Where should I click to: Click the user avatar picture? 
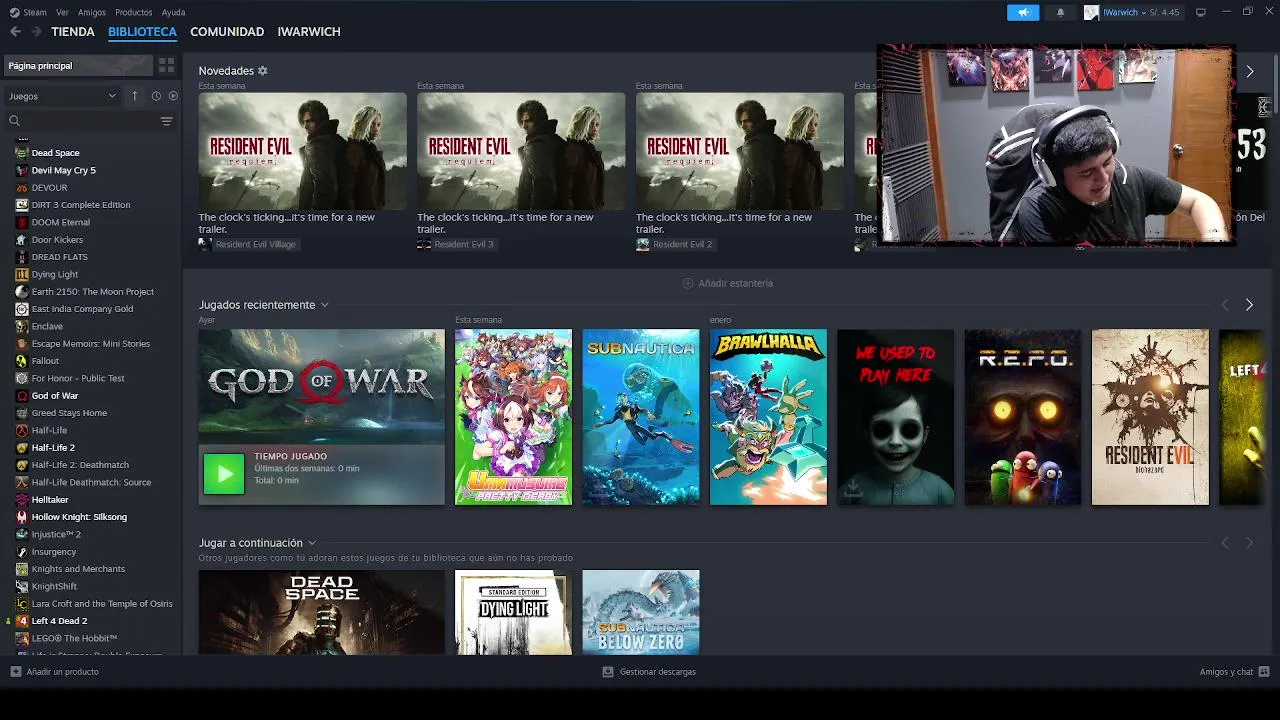pyautogui.click(x=1091, y=12)
